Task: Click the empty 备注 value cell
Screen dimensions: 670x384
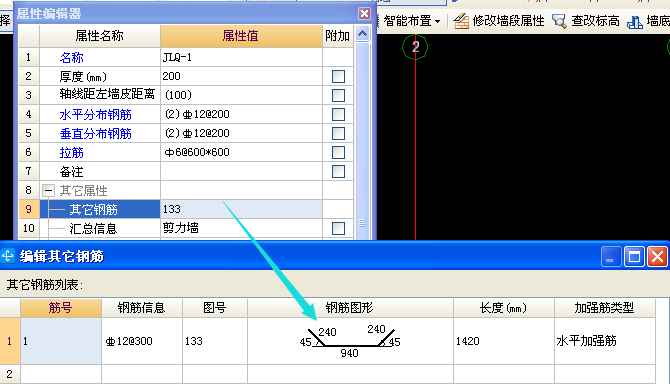Action: point(241,171)
